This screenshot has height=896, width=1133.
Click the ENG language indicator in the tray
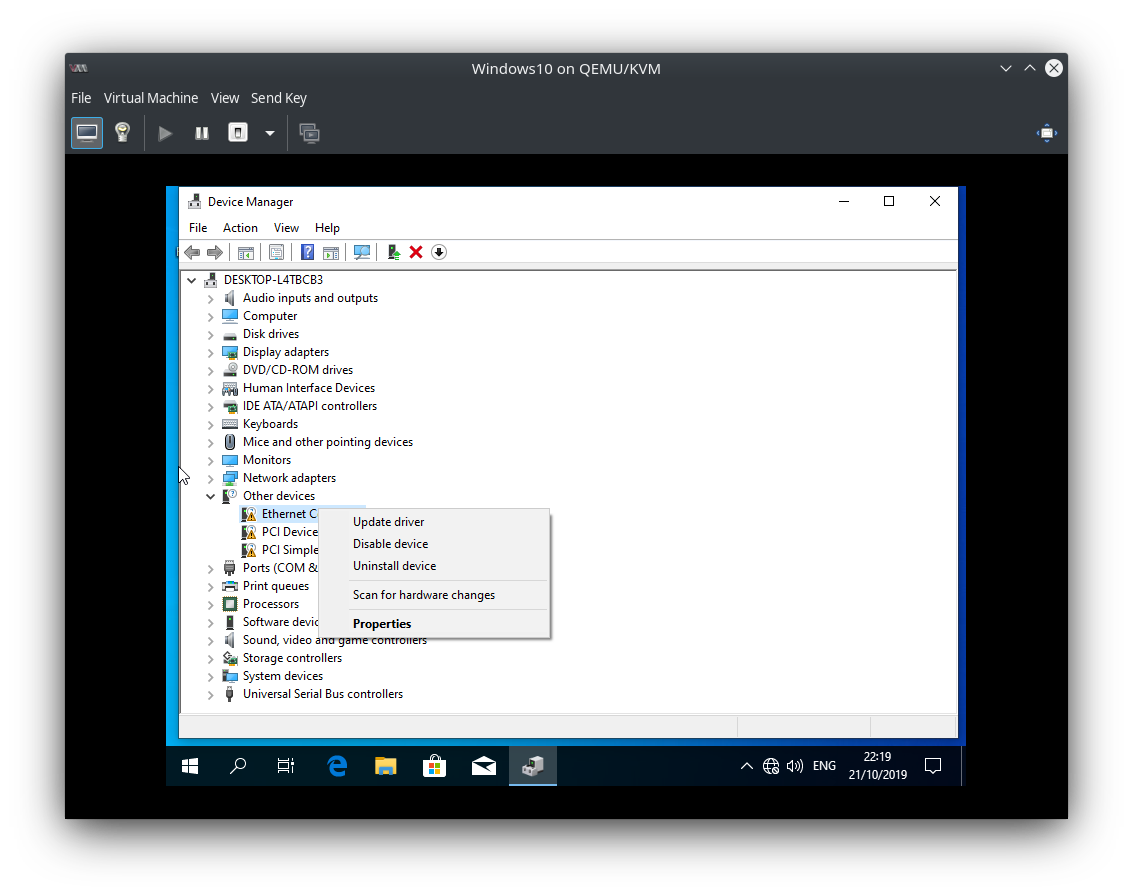pos(824,766)
